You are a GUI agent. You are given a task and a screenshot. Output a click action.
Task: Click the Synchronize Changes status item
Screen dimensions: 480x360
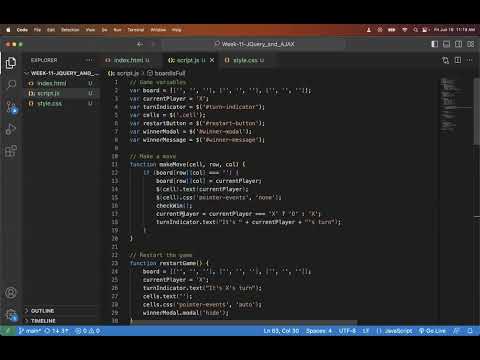tap(56, 331)
